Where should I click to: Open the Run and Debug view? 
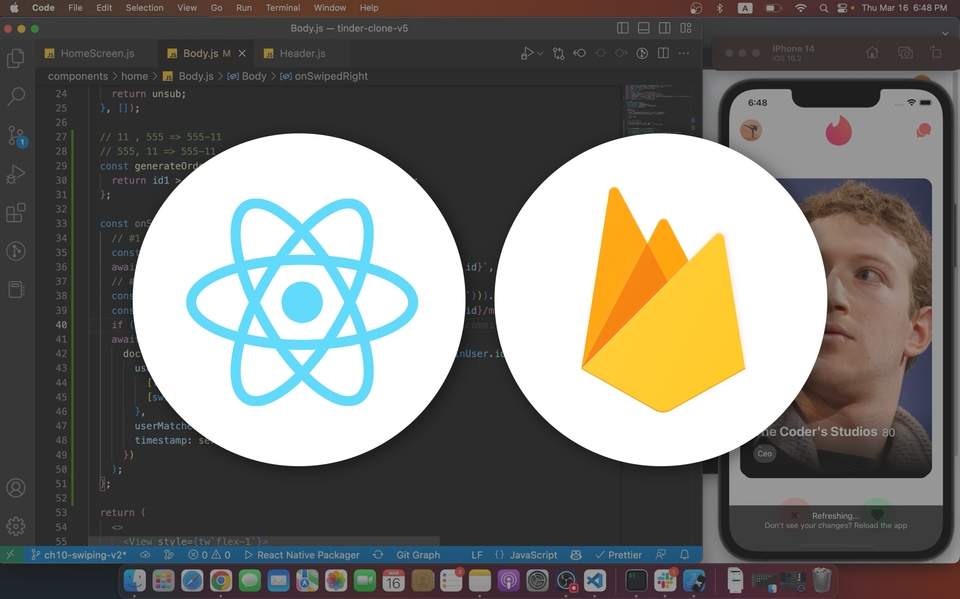tap(16, 175)
